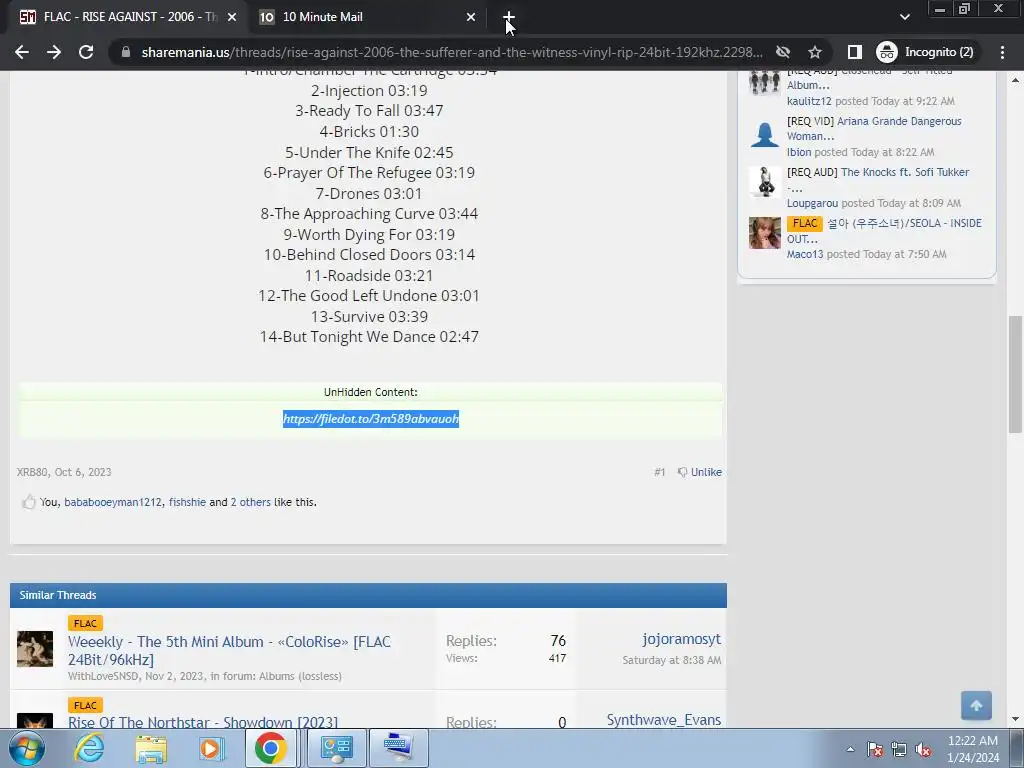Show the 2 others who liked

coord(250,502)
